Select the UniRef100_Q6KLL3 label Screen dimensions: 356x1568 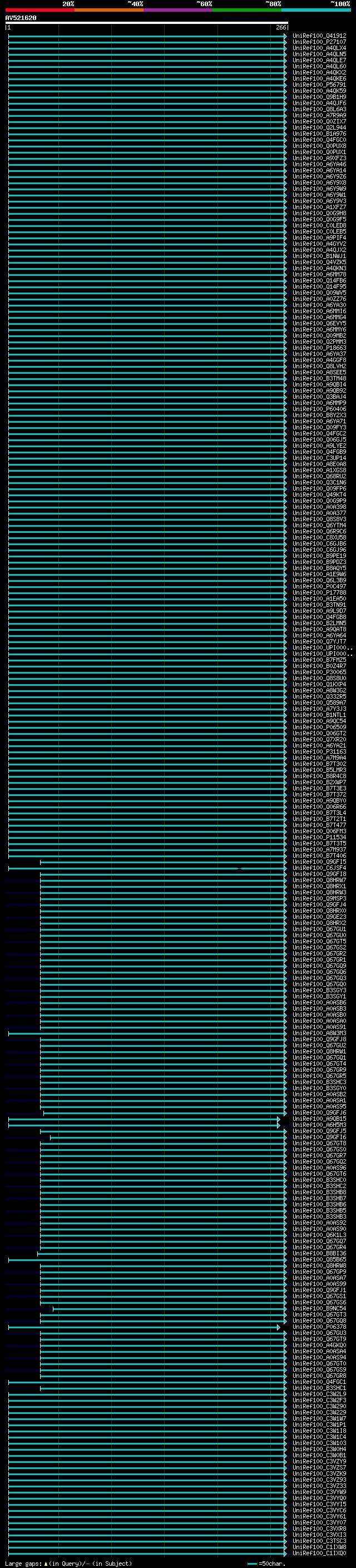pyautogui.click(x=319, y=1235)
